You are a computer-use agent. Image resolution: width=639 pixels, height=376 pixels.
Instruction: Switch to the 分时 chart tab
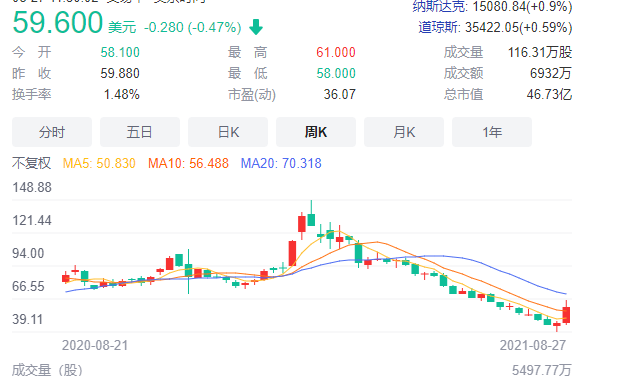pyautogui.click(x=52, y=132)
